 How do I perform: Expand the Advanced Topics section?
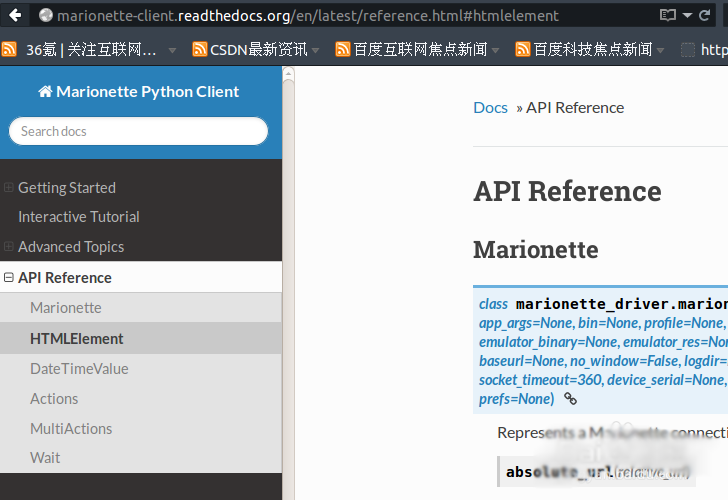pyautogui.click(x=9, y=246)
